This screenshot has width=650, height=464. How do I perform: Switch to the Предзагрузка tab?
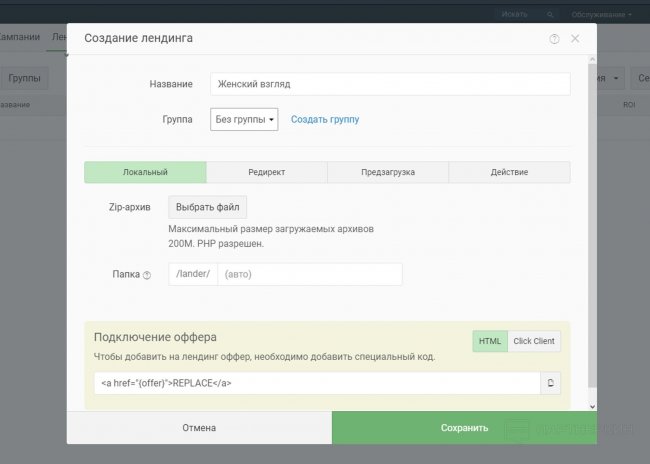click(x=388, y=172)
